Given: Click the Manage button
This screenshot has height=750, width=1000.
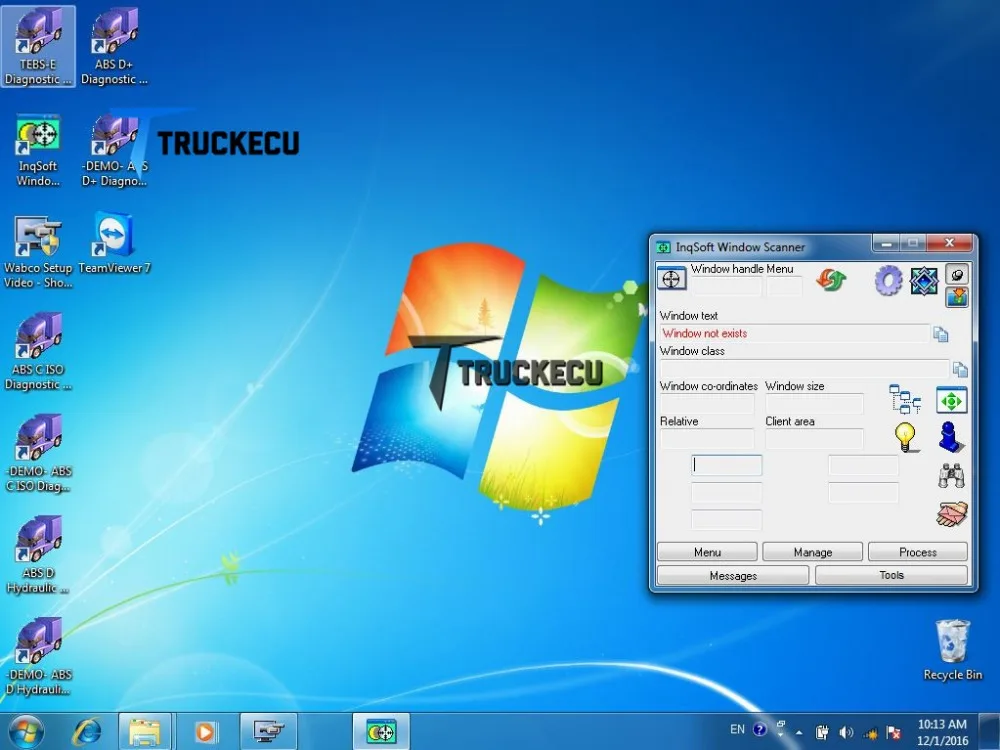Looking at the screenshot, I should pos(812,552).
